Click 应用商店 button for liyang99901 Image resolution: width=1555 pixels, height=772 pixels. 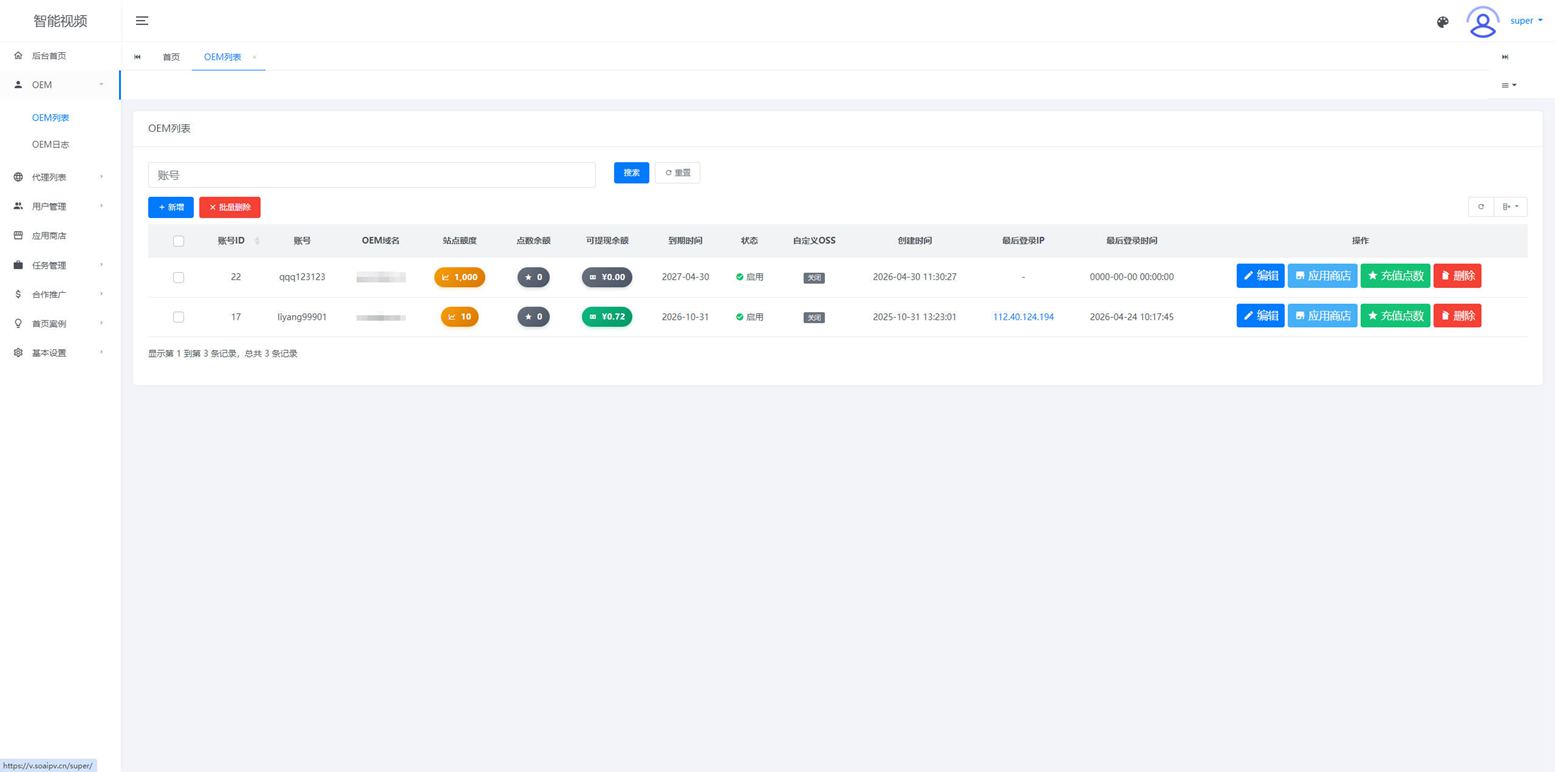tap(1322, 316)
